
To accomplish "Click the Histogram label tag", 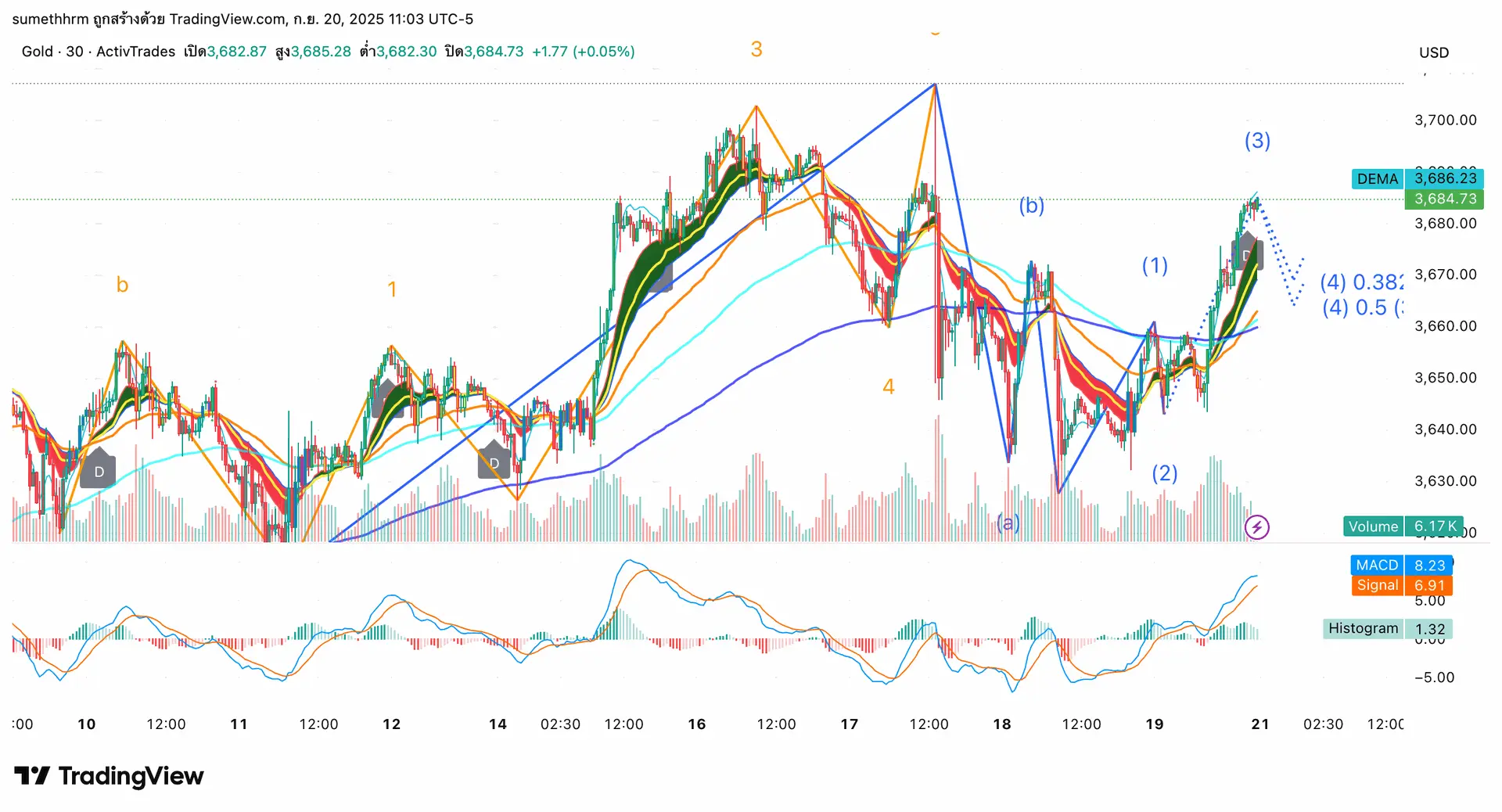I will click(1363, 629).
